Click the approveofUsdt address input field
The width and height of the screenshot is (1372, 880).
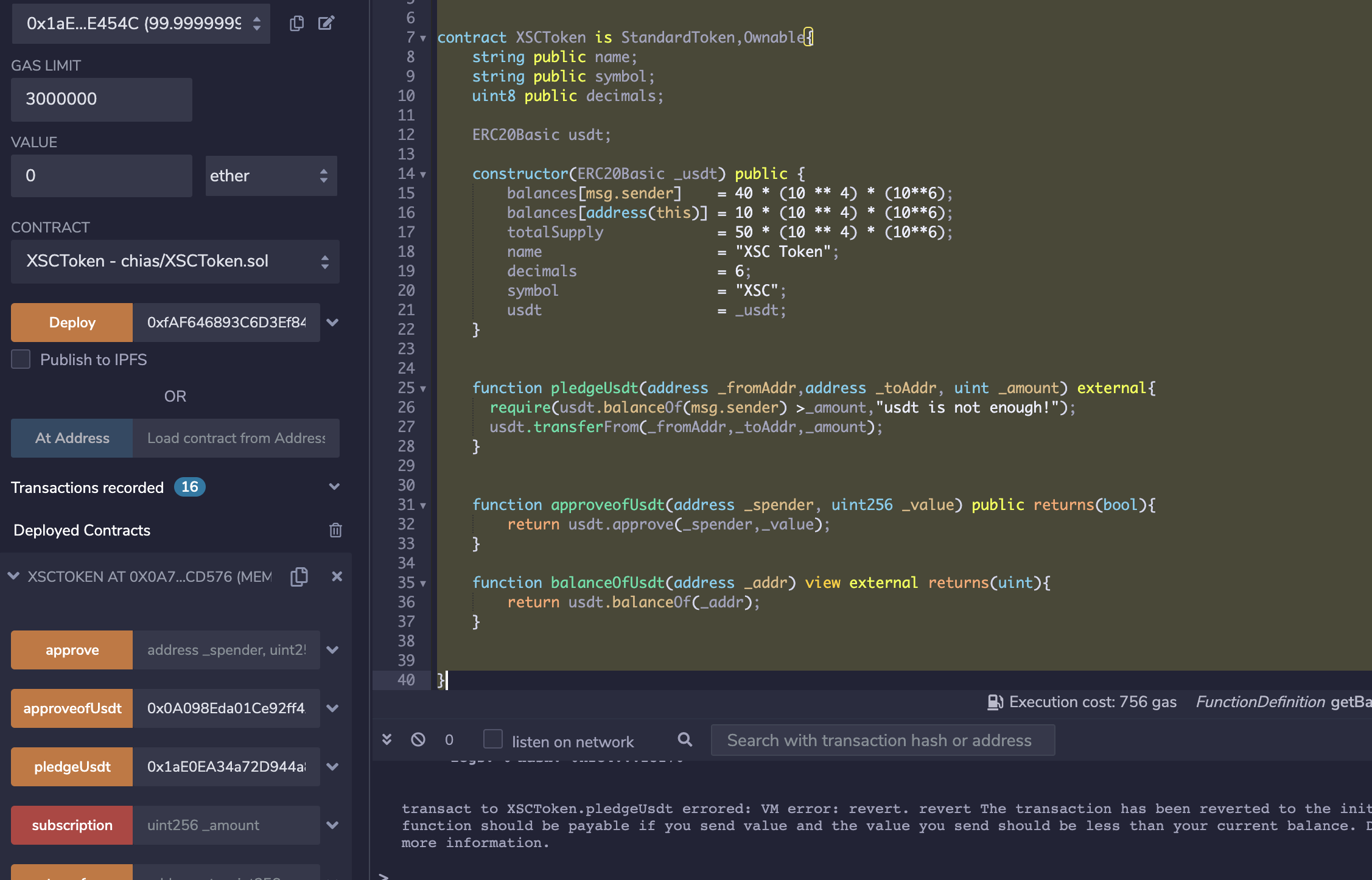pyautogui.click(x=226, y=708)
